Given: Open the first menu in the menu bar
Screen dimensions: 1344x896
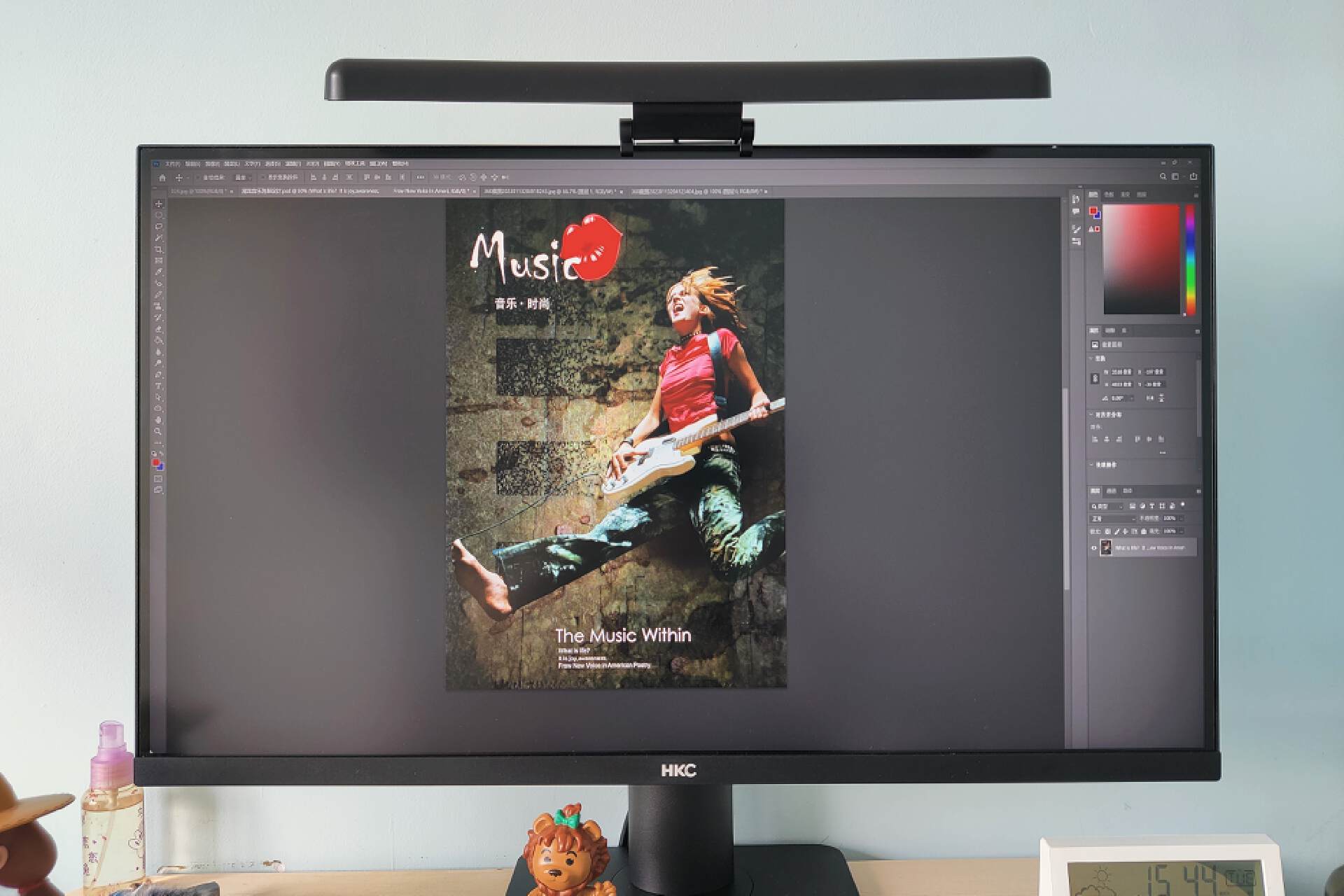Looking at the screenshot, I should 172,164.
